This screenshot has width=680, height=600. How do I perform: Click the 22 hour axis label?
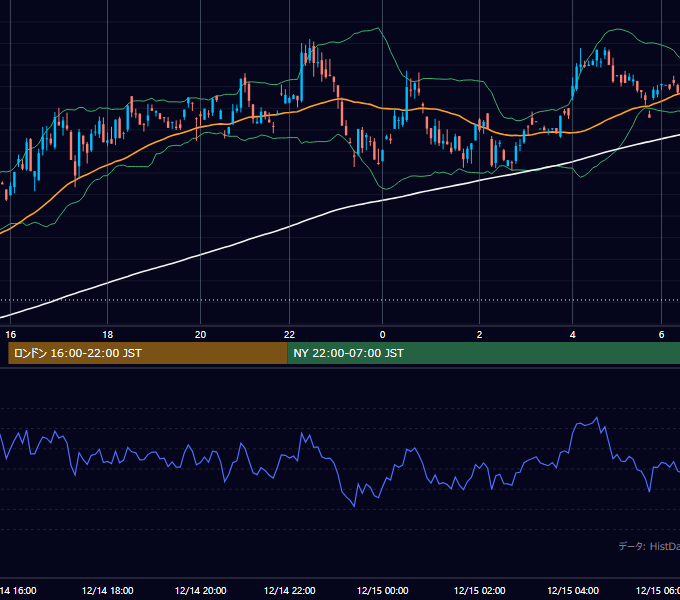click(289, 335)
